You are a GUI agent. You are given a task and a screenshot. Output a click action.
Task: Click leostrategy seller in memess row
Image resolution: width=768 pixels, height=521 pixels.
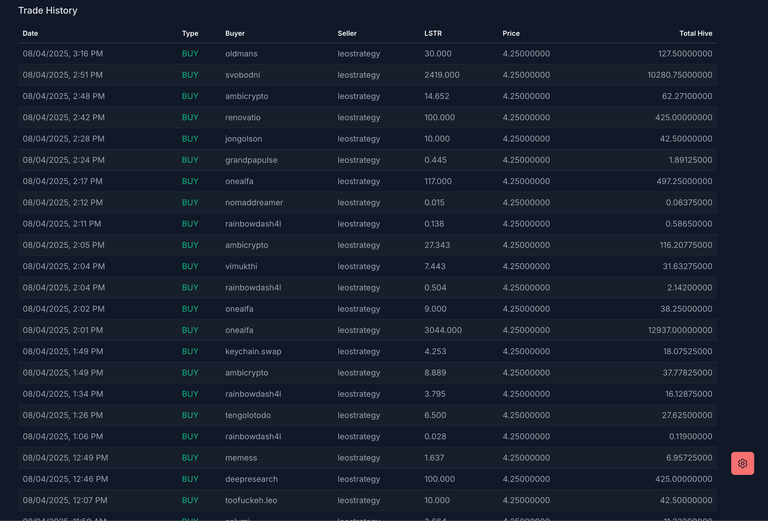tap(359, 458)
